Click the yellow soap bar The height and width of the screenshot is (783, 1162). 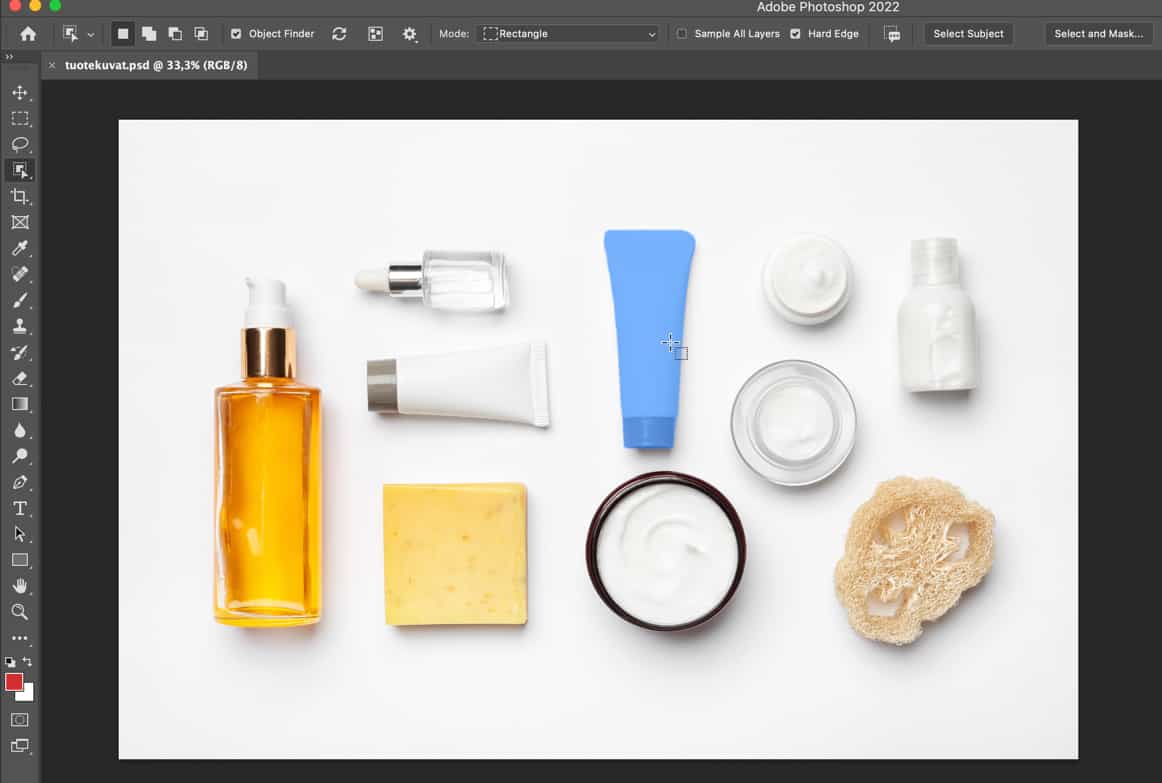click(x=455, y=554)
